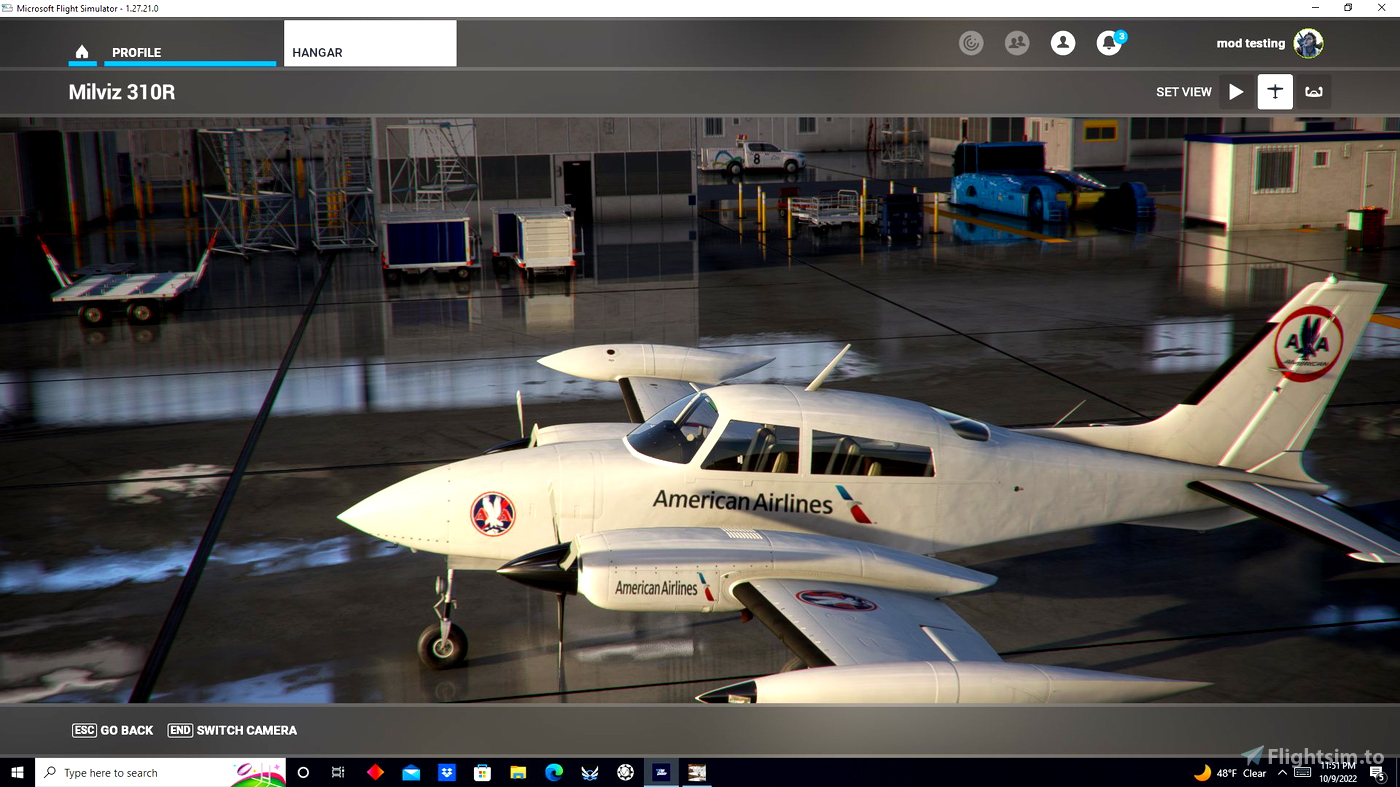1400x787 pixels.
Task: Open the Action Center notifications icon
Action: (1380, 773)
